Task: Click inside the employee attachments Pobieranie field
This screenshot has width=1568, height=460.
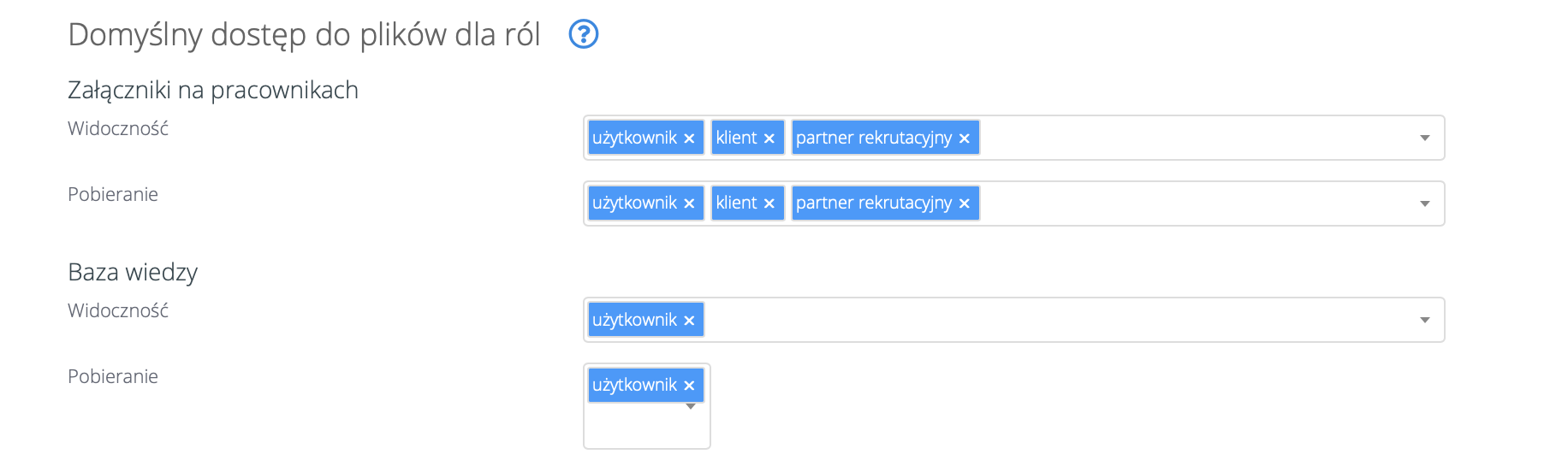Action: tap(1198, 203)
